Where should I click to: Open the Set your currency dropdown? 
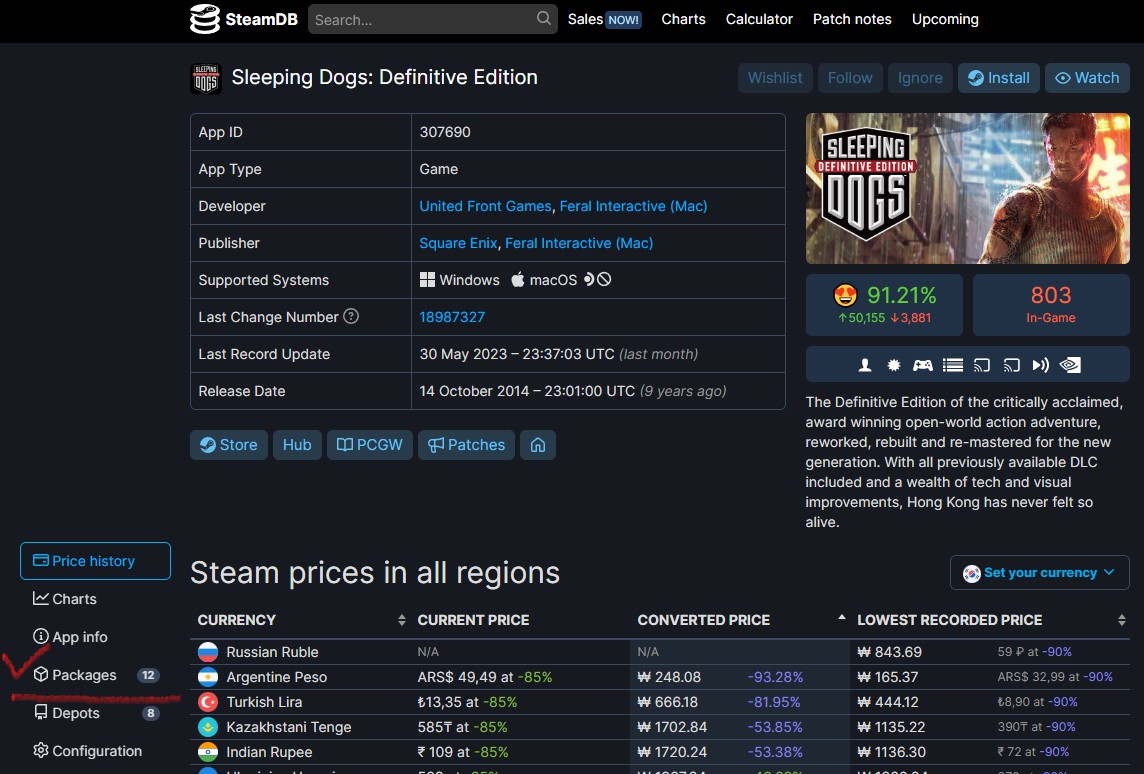click(1040, 573)
